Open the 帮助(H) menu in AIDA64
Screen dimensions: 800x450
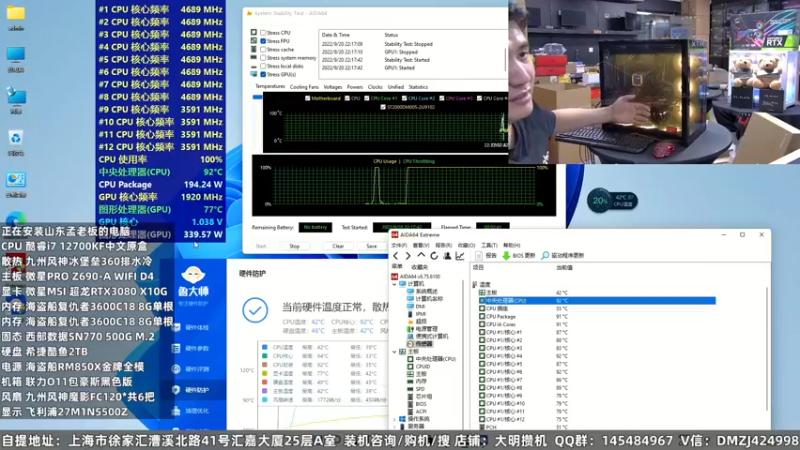512,245
